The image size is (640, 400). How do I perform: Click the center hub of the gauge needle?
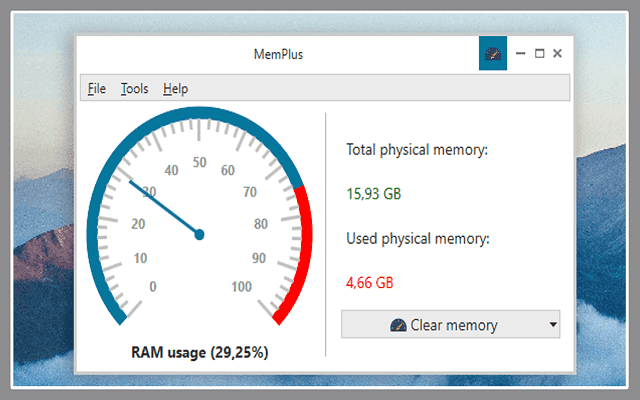199,234
